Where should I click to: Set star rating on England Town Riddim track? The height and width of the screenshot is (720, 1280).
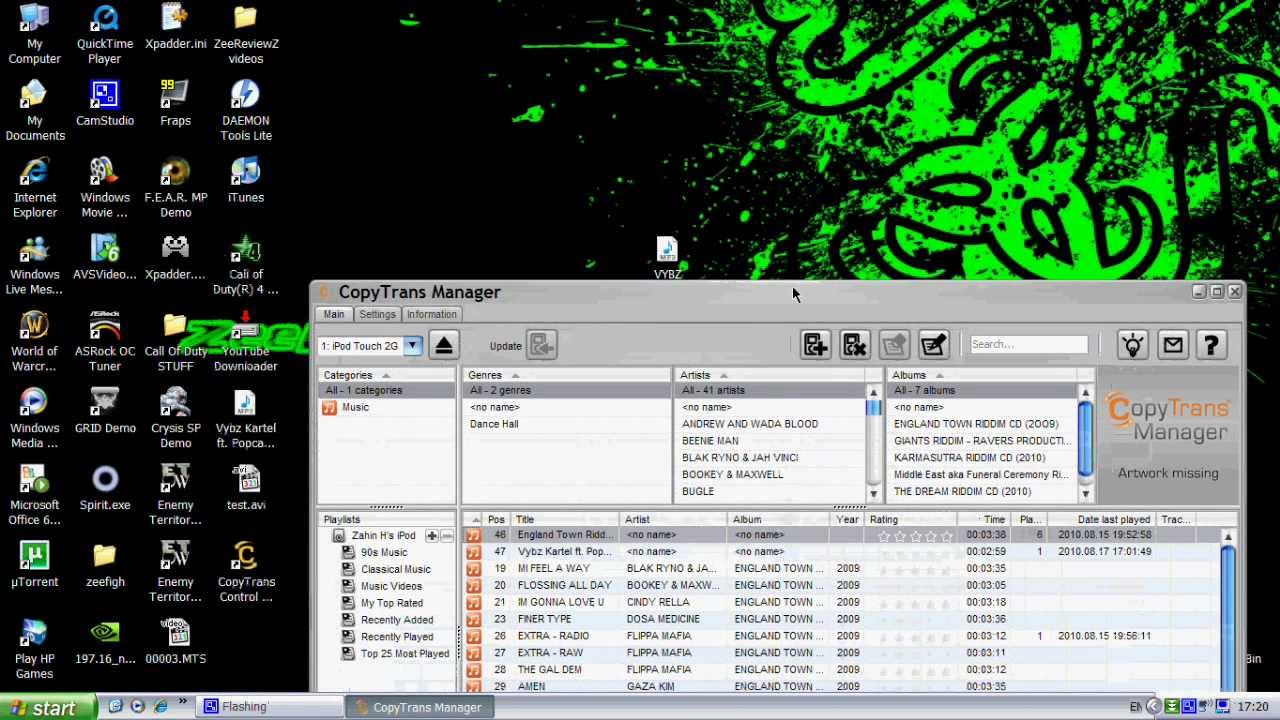click(915, 536)
